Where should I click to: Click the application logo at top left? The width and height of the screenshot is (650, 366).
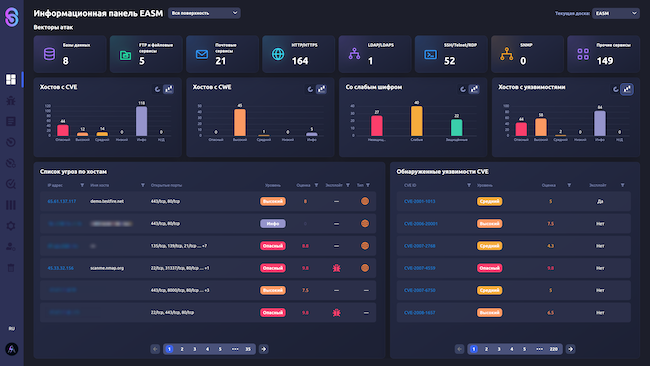(12, 17)
